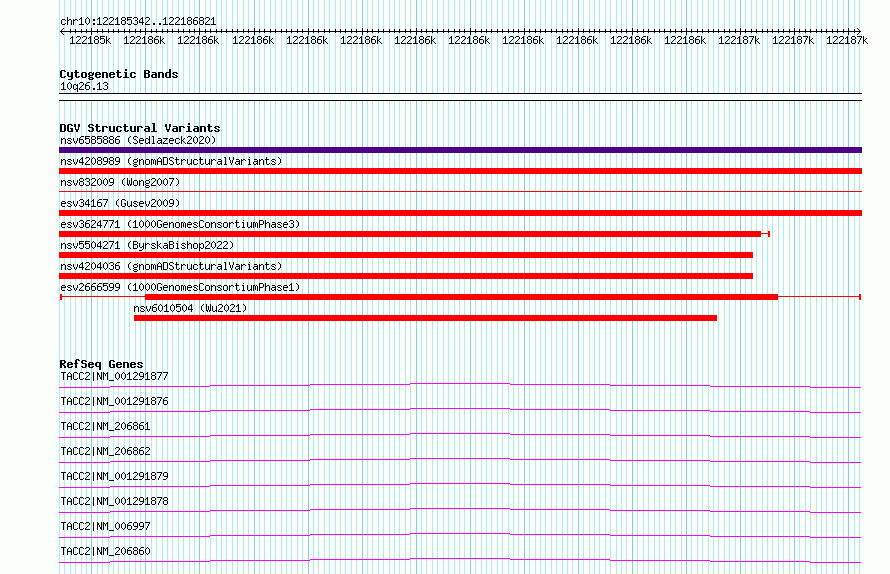Select the thick red esv2666599 variant bar
The image size is (890, 574).
(x=461, y=297)
